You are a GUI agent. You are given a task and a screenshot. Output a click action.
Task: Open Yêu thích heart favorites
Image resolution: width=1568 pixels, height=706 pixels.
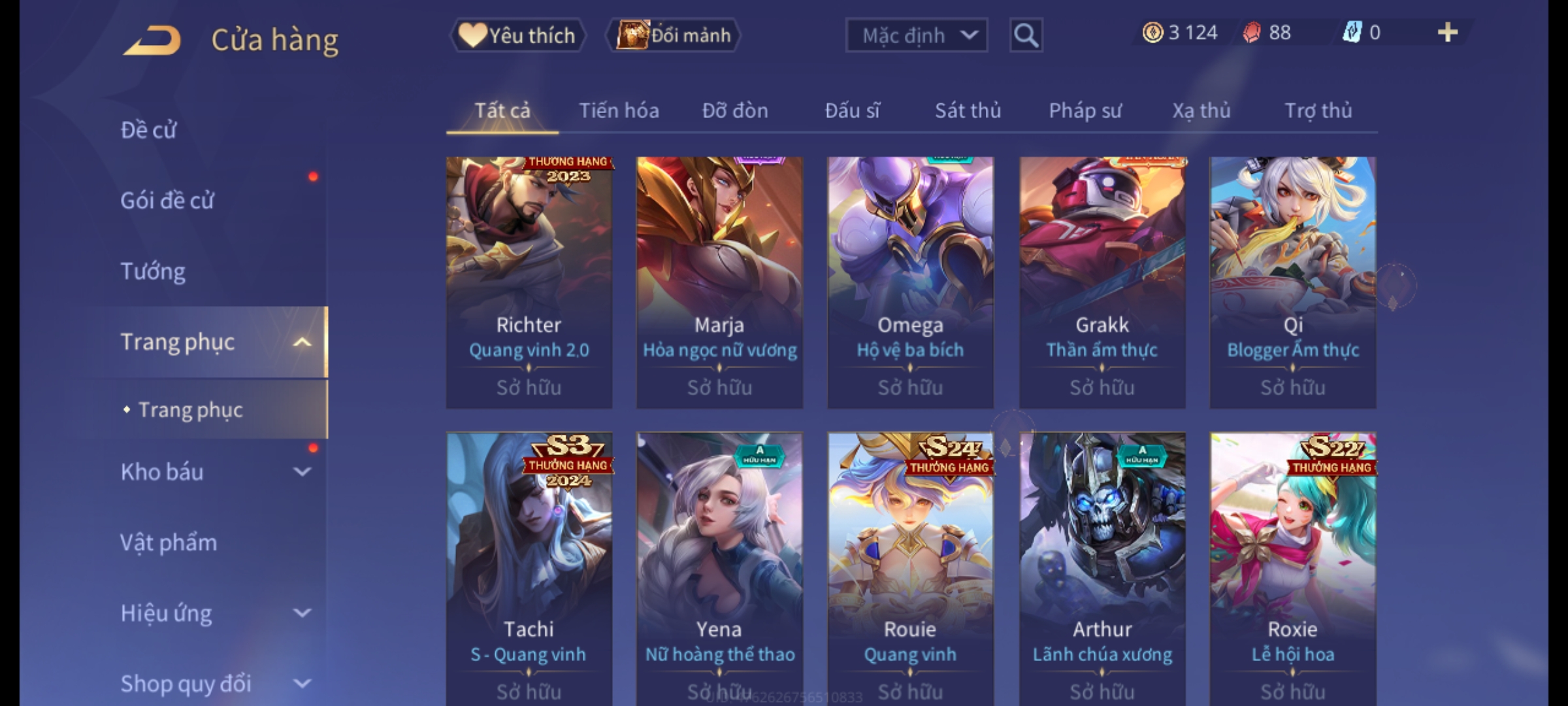pyautogui.click(x=517, y=35)
